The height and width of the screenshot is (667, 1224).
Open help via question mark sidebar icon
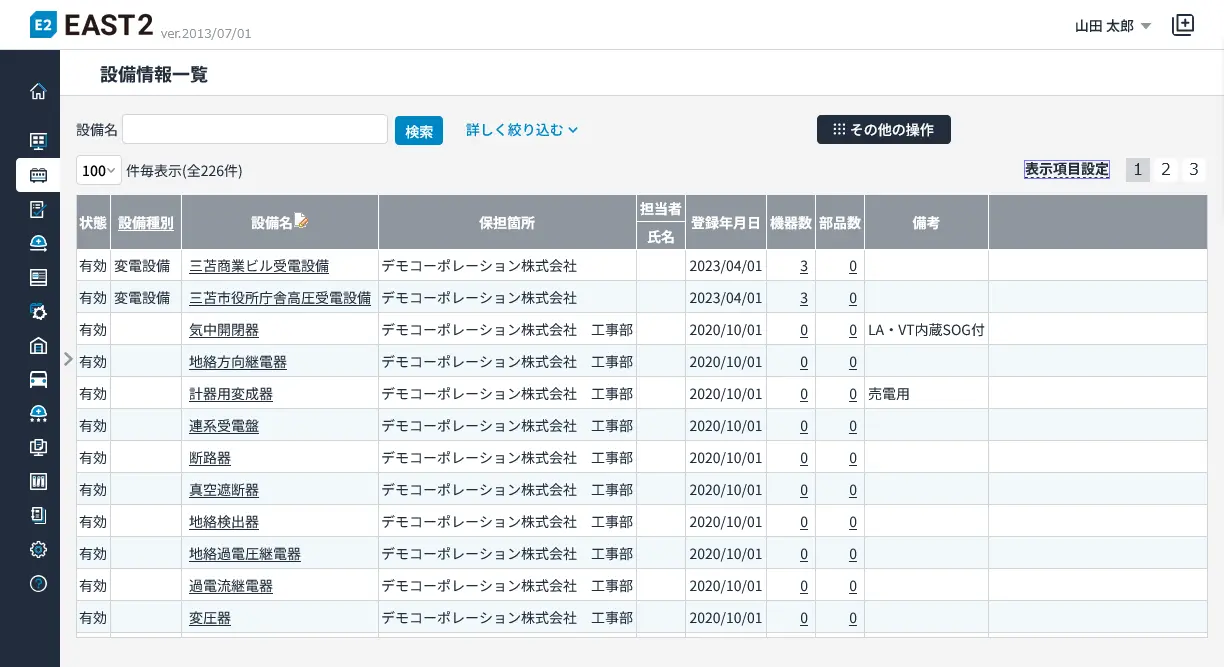click(x=38, y=584)
